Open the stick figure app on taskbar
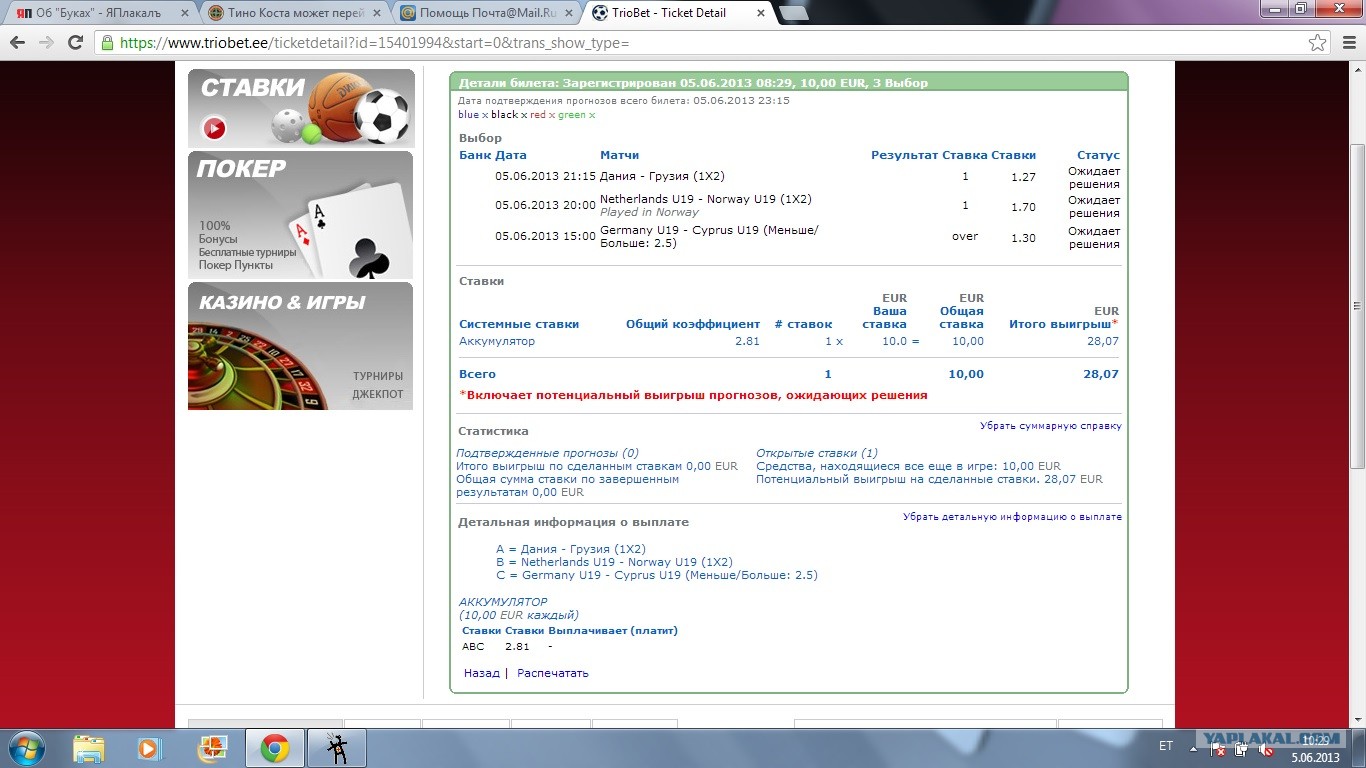The image size is (1366, 768). (x=337, y=748)
